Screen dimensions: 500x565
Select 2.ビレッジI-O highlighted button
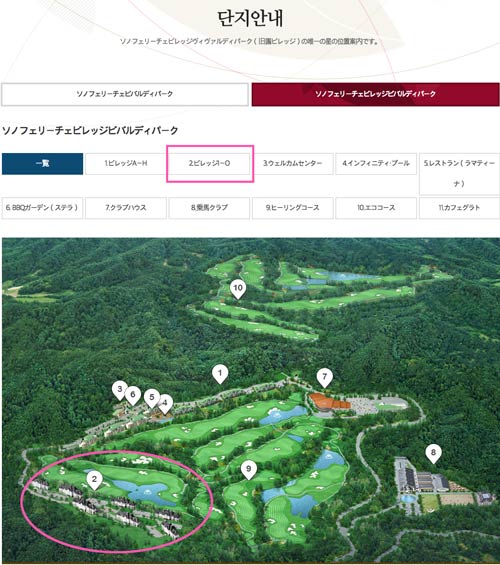click(x=209, y=164)
